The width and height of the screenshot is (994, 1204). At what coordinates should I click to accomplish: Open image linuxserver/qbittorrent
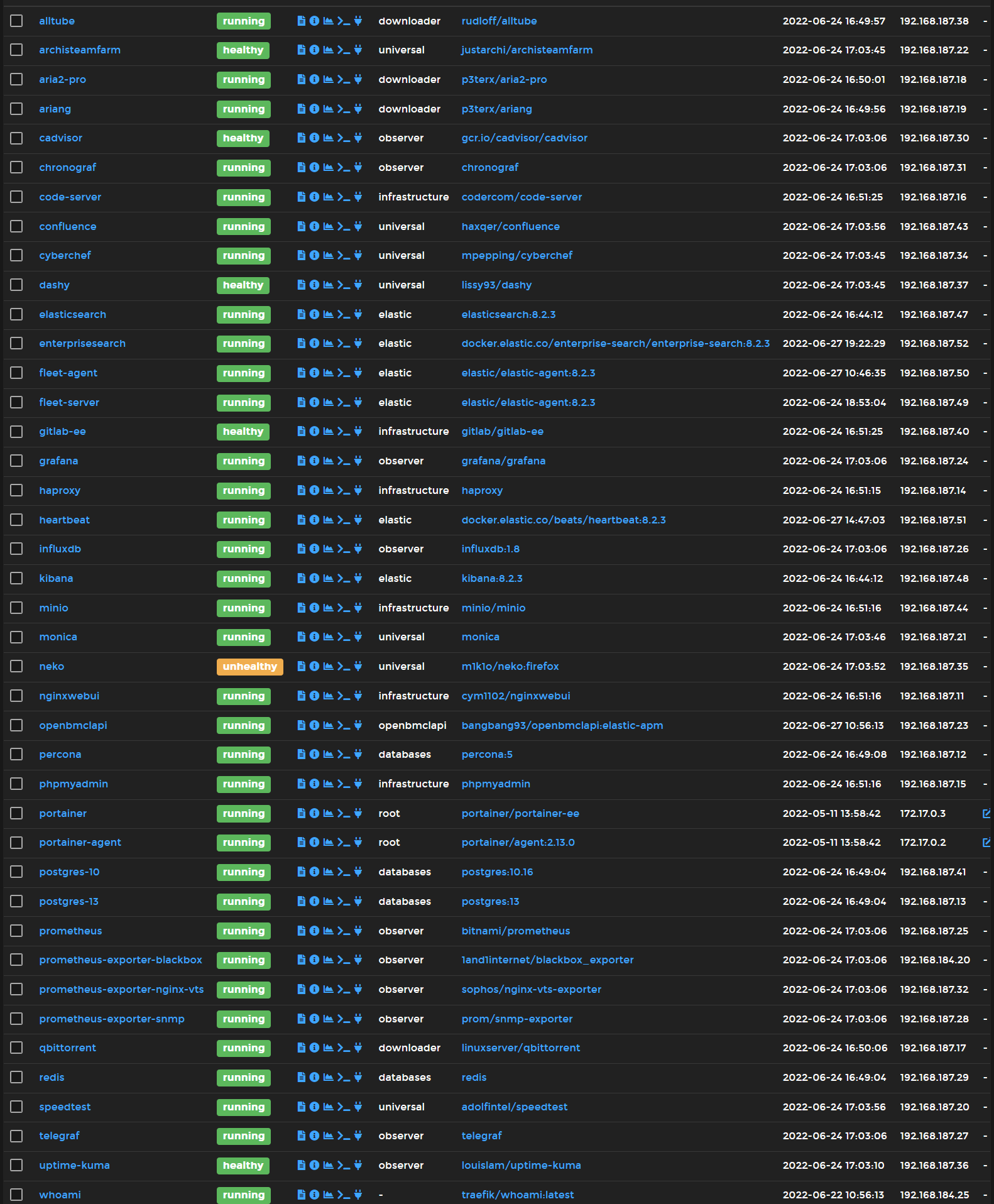pyautogui.click(x=520, y=1048)
